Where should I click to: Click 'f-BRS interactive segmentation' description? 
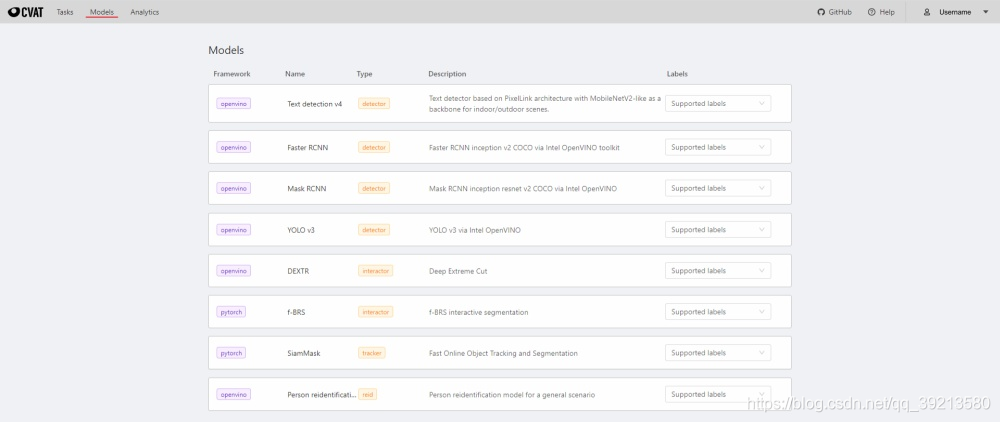coord(478,312)
